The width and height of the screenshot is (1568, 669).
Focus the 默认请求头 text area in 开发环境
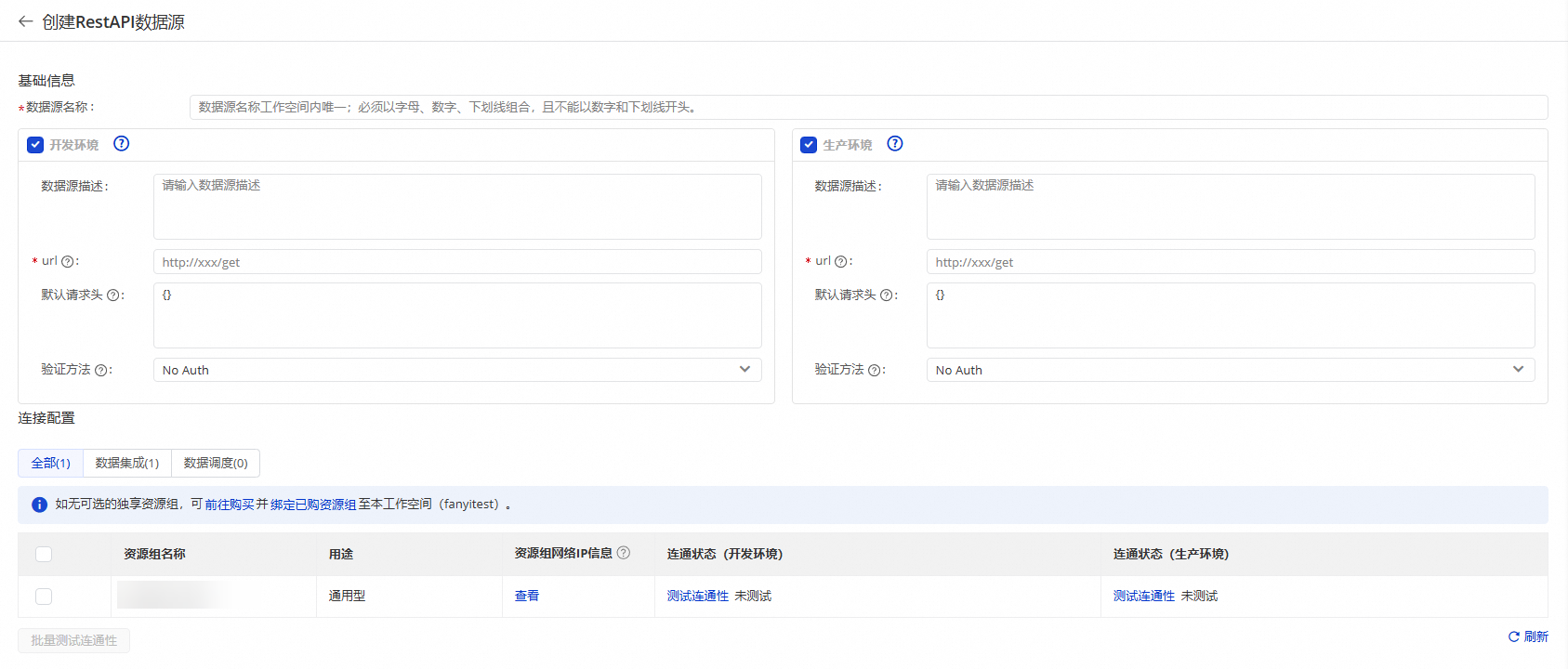tap(457, 315)
